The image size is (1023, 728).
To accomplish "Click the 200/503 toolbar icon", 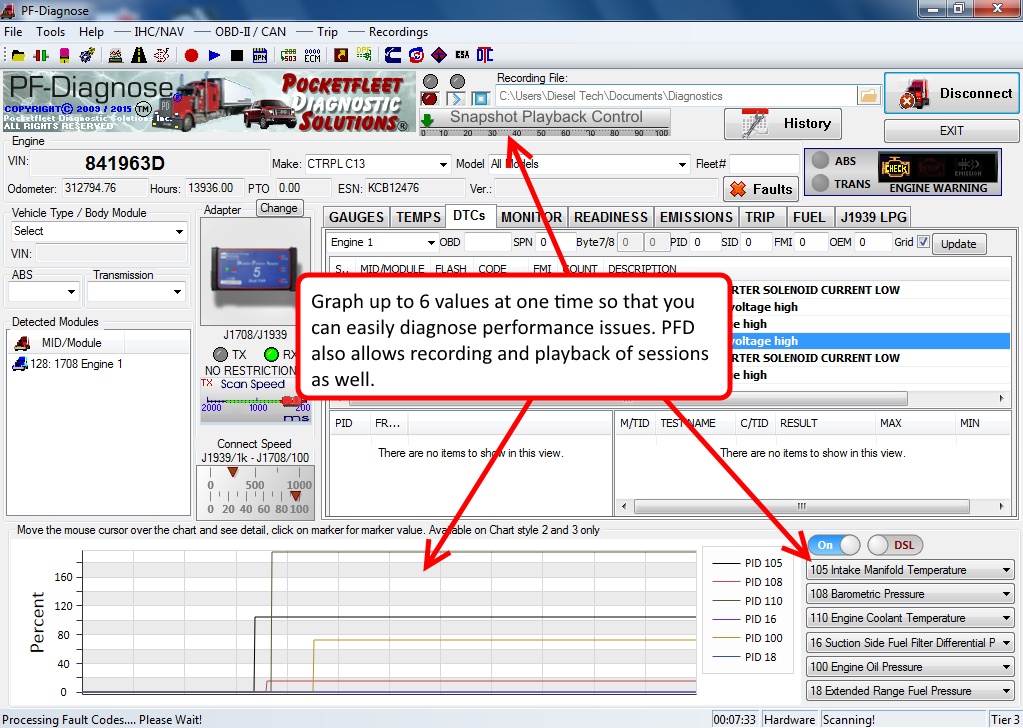I will [x=288, y=55].
